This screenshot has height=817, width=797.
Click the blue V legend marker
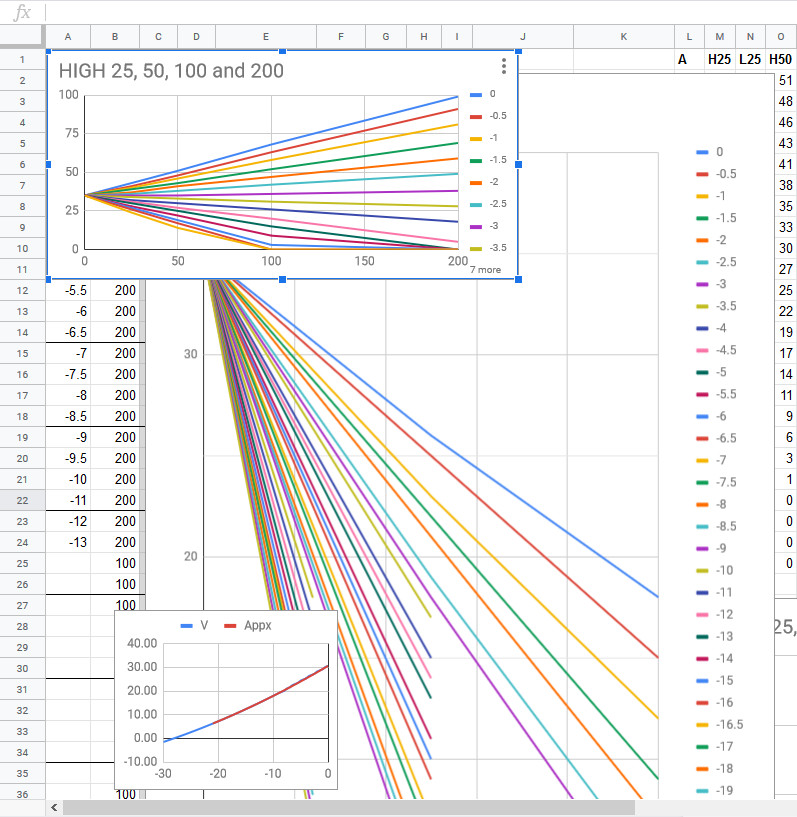[186, 625]
